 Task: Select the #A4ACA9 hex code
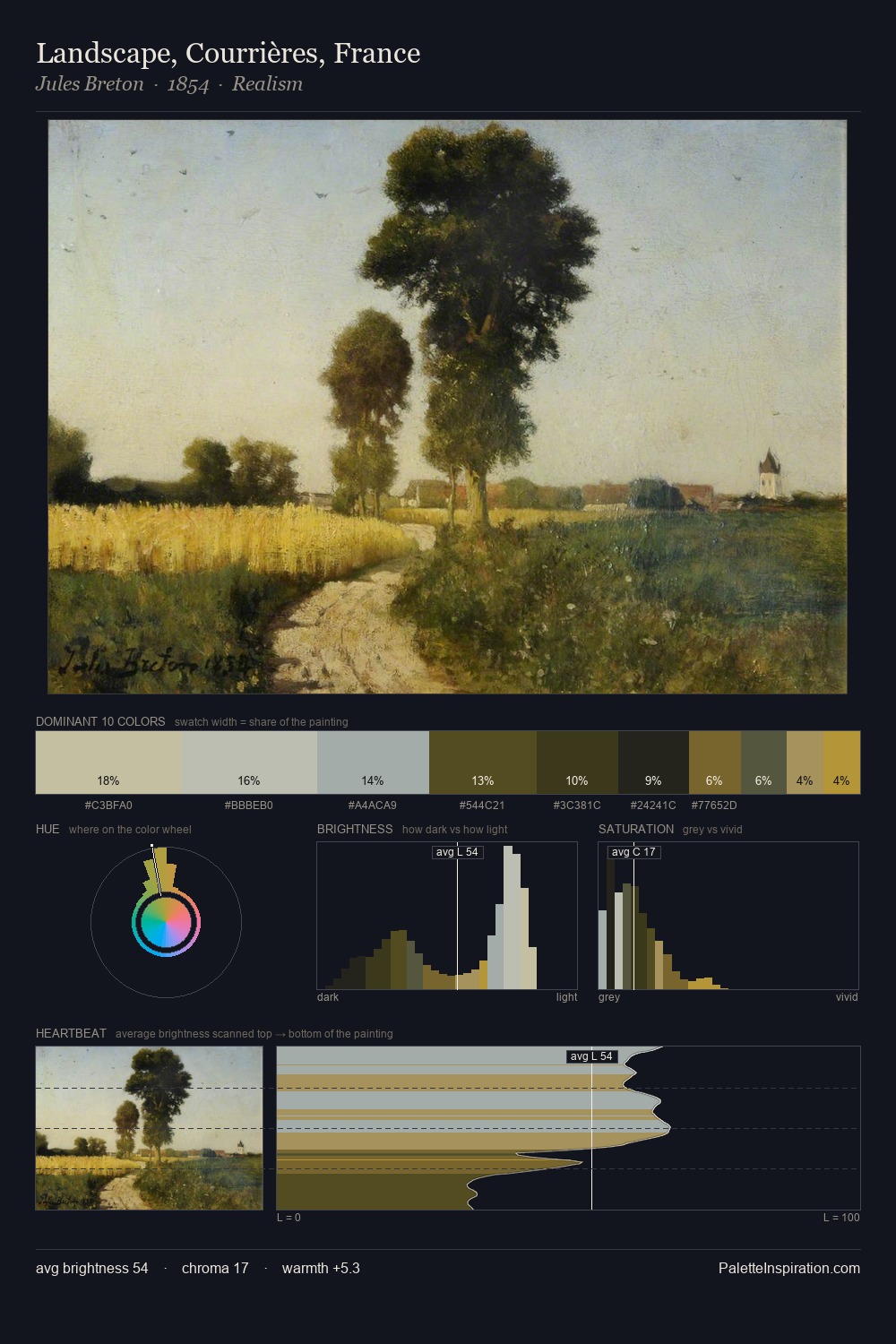coord(373,806)
